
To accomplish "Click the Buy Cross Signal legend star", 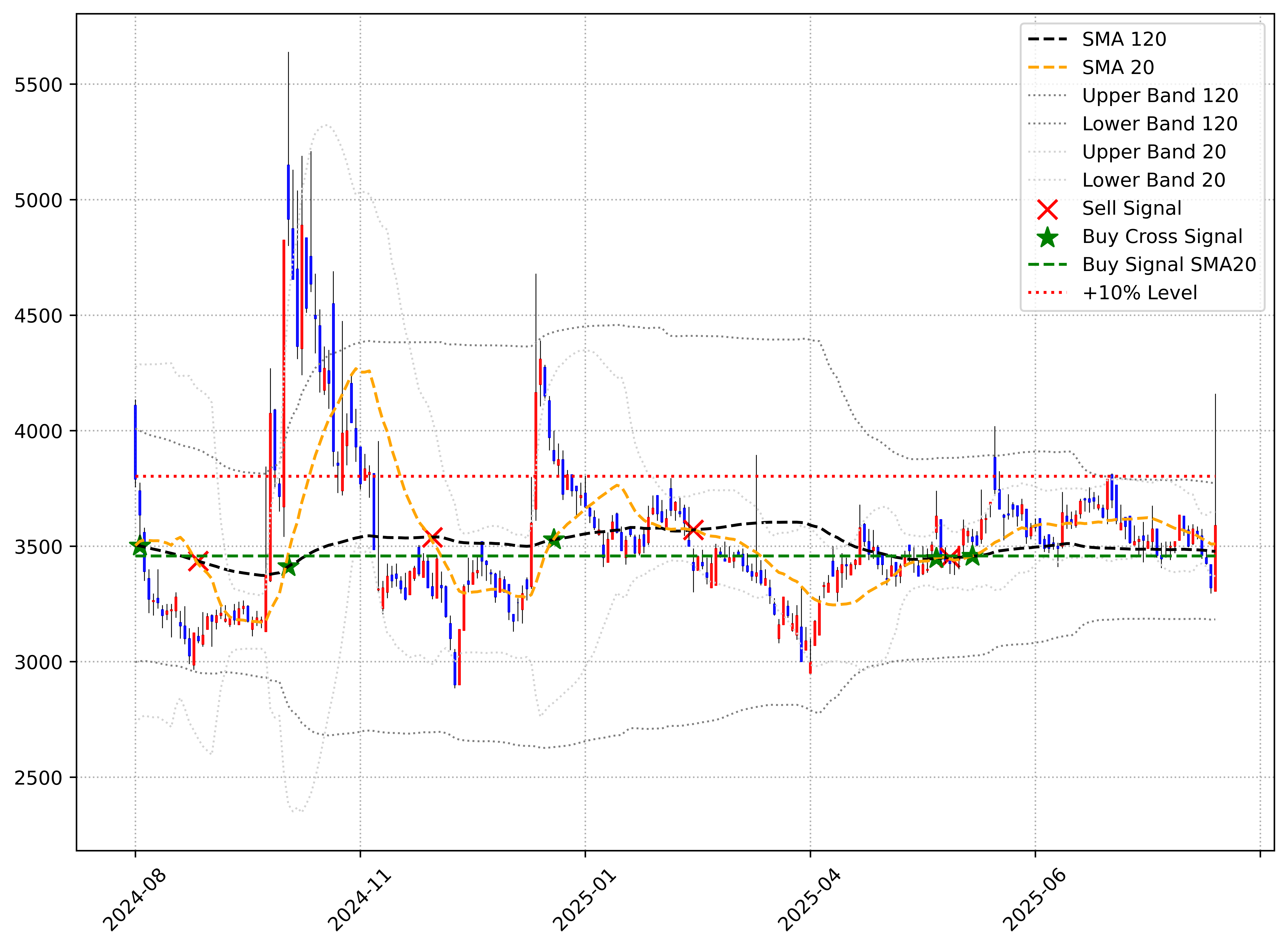I will coord(1047,237).
